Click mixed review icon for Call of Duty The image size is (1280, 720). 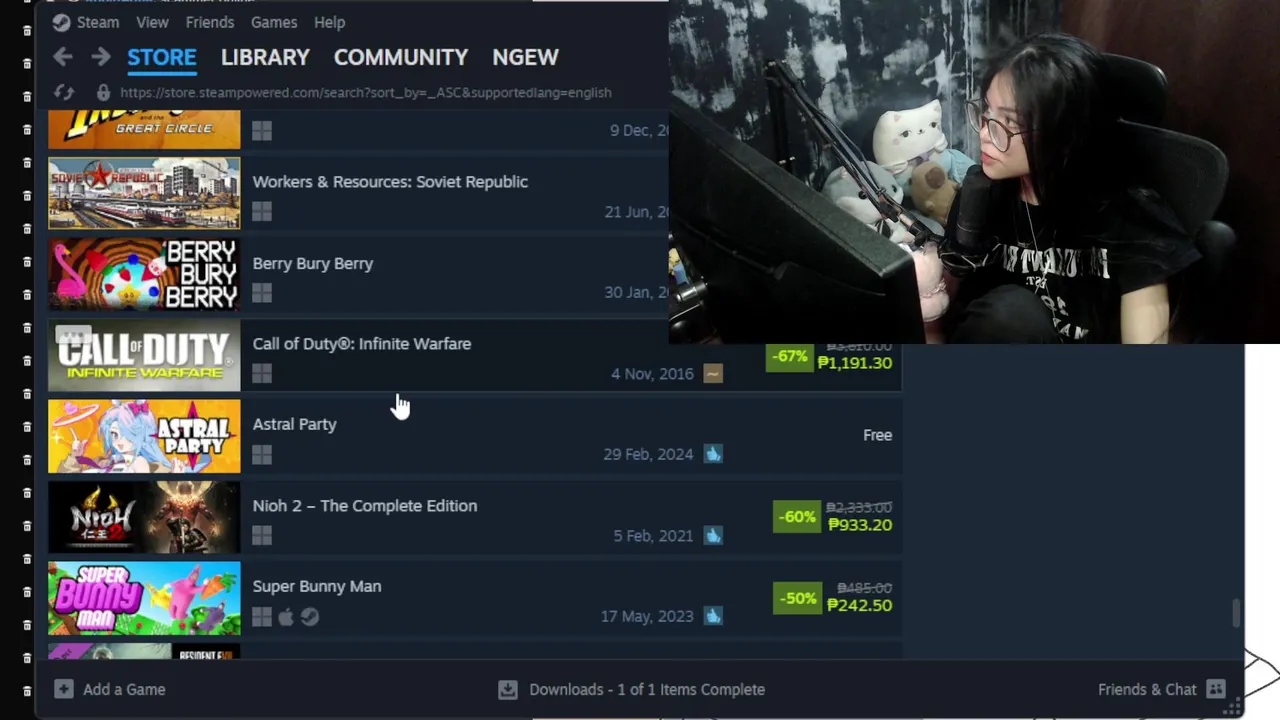(x=713, y=373)
